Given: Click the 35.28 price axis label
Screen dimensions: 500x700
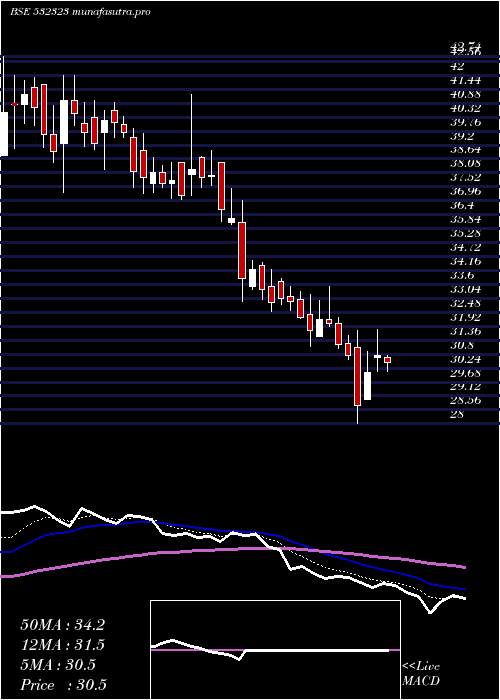Looking at the screenshot, I should click(x=466, y=233).
